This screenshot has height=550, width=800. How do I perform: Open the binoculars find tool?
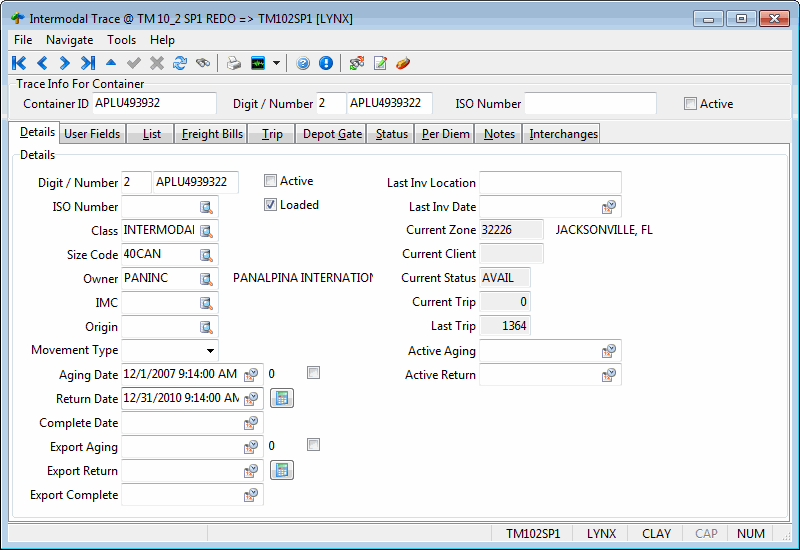(203, 63)
